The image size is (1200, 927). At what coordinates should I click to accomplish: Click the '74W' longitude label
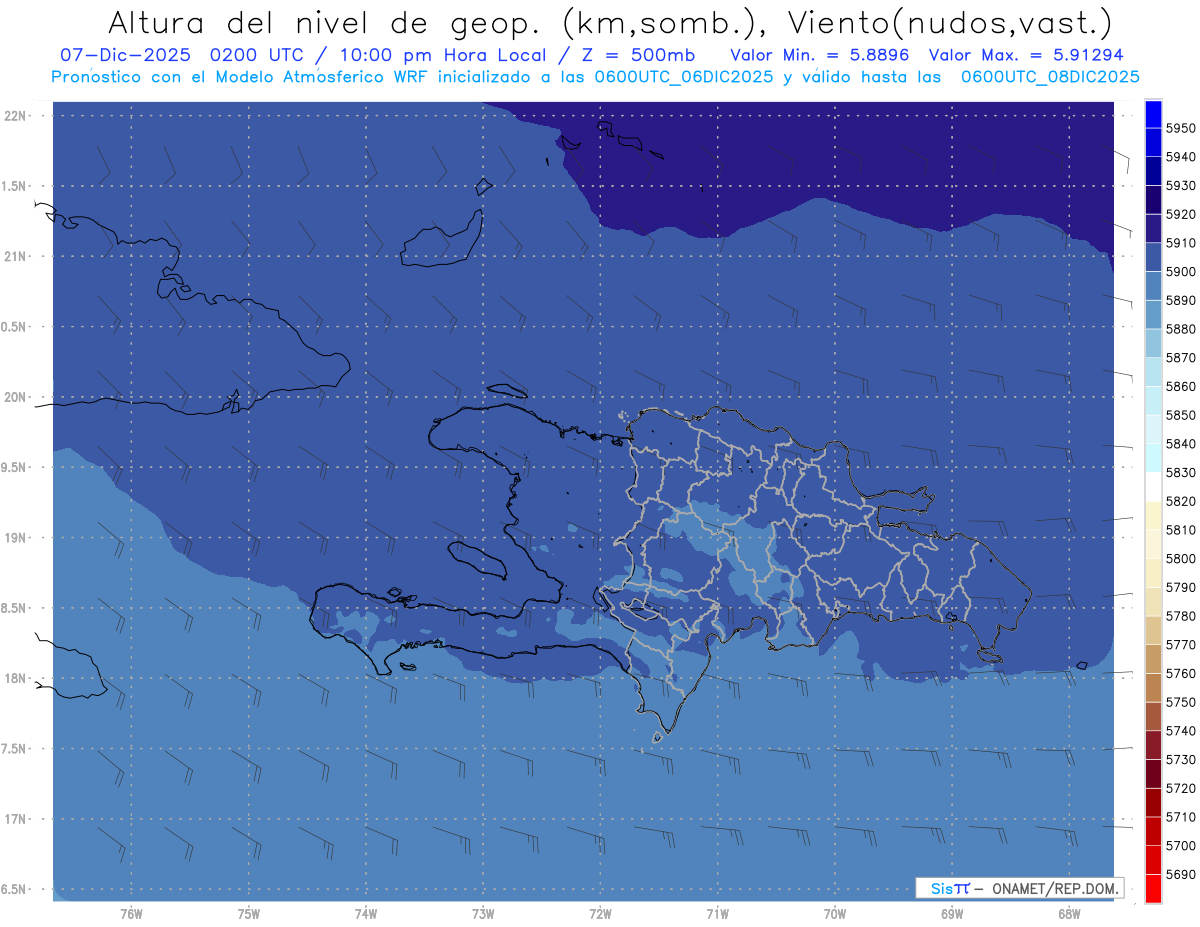pyautogui.click(x=365, y=914)
